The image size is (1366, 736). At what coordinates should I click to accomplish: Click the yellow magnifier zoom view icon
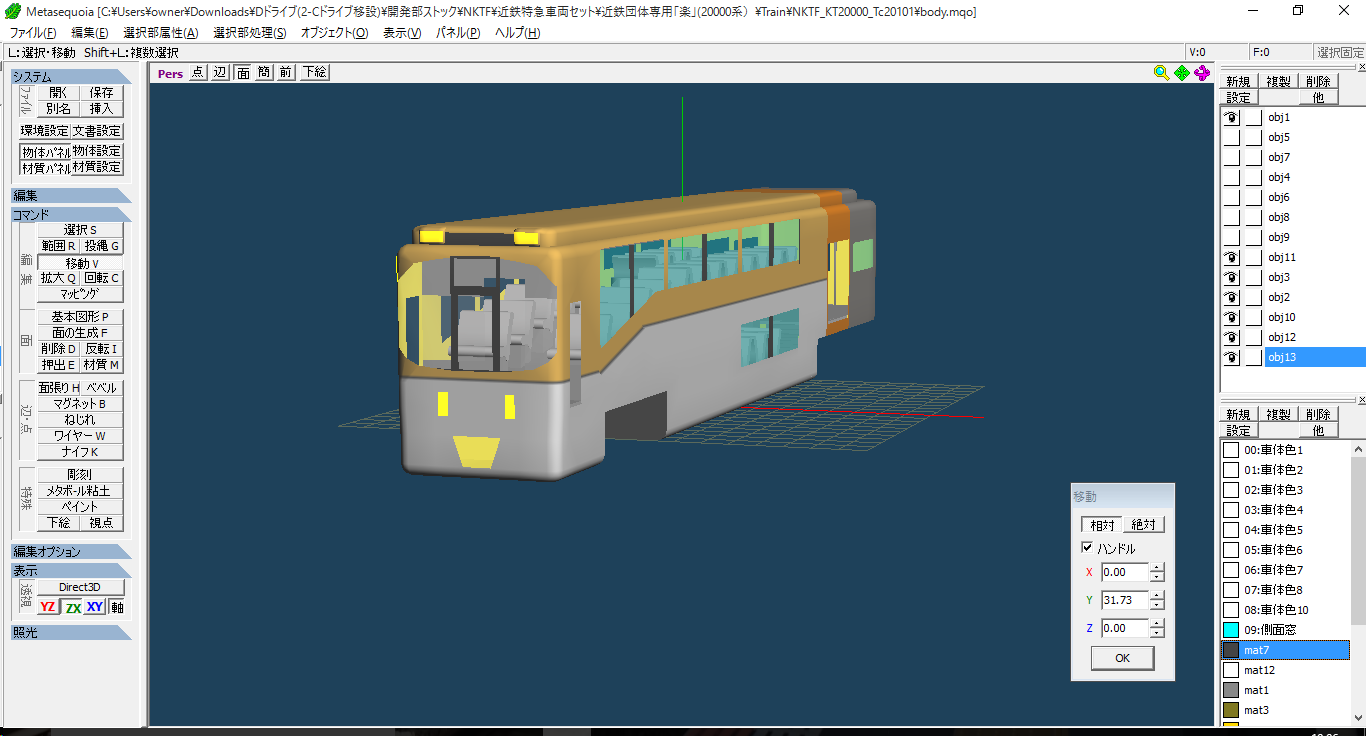pos(1161,72)
